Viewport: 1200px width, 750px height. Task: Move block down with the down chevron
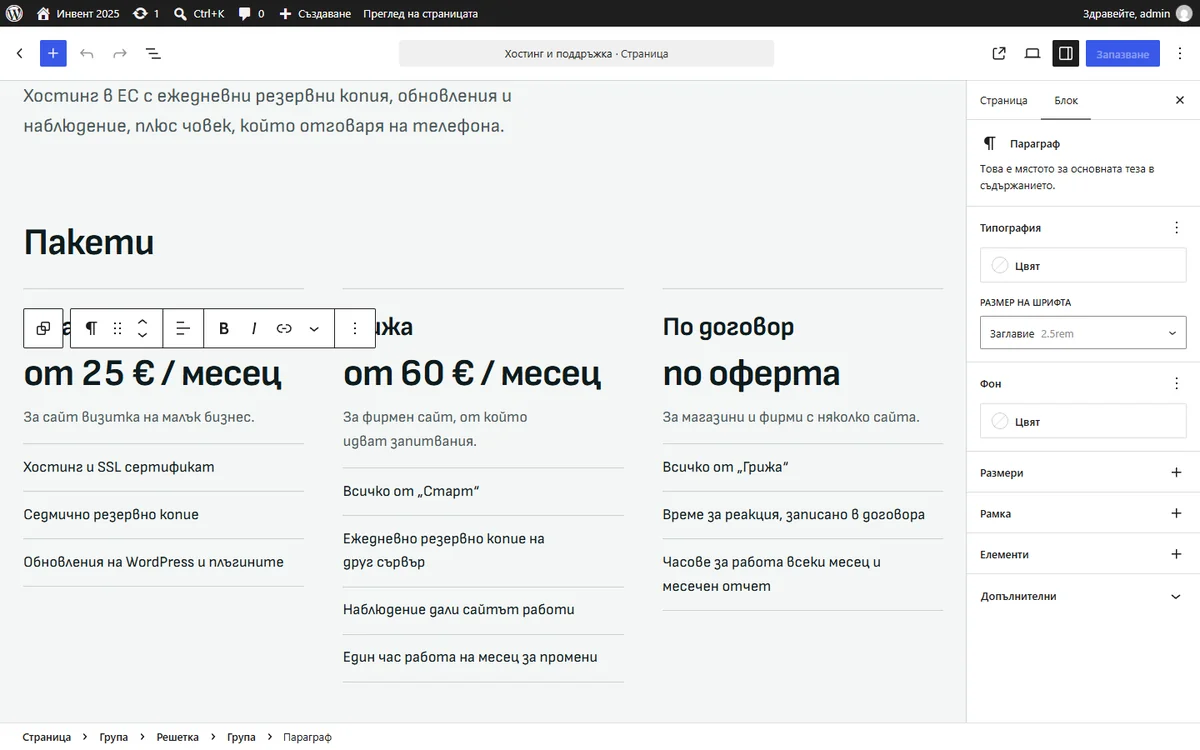click(142, 336)
